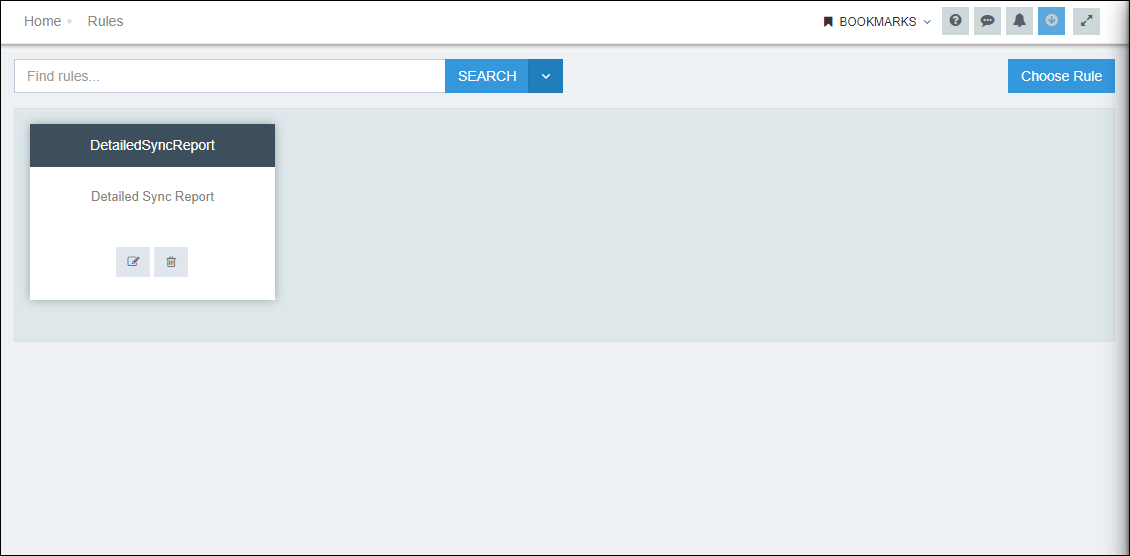Click the bookmark flag icon beside BOOKMARKS
Screen dimensions: 1130x556
(x=828, y=22)
